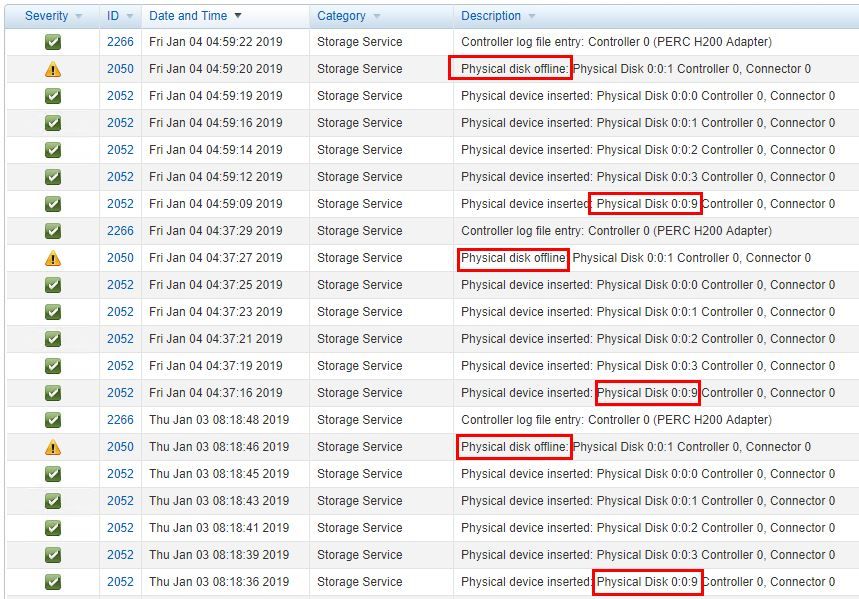
Task: Select Physical disk offline description at 04:59:20
Action: coord(635,69)
